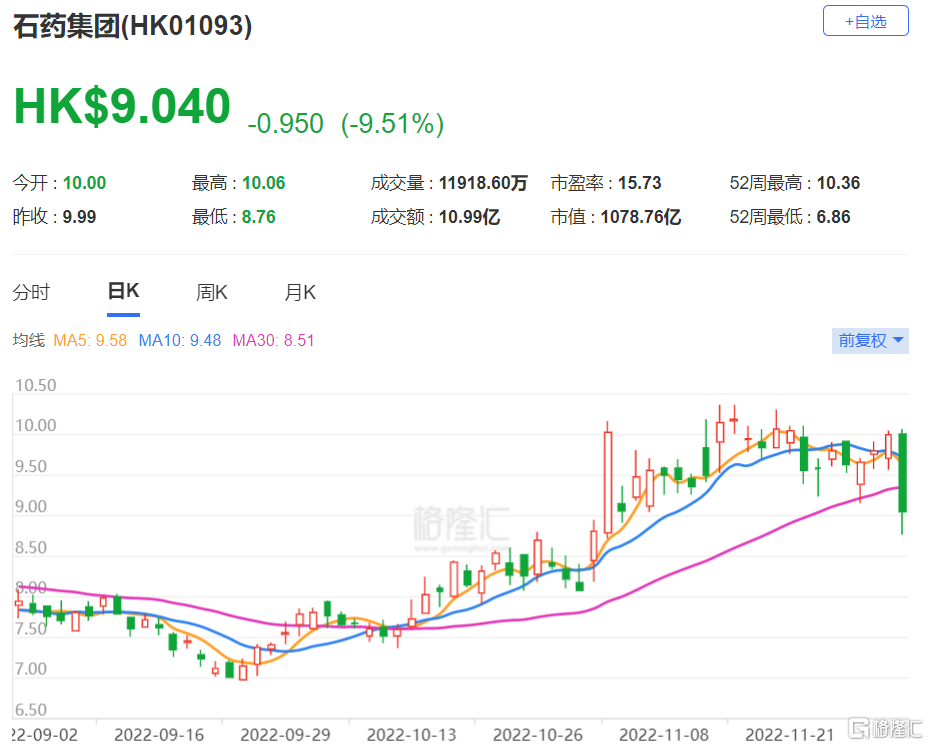Select the 日K daily chart tab
Screen dimensions: 929x746
[123, 292]
